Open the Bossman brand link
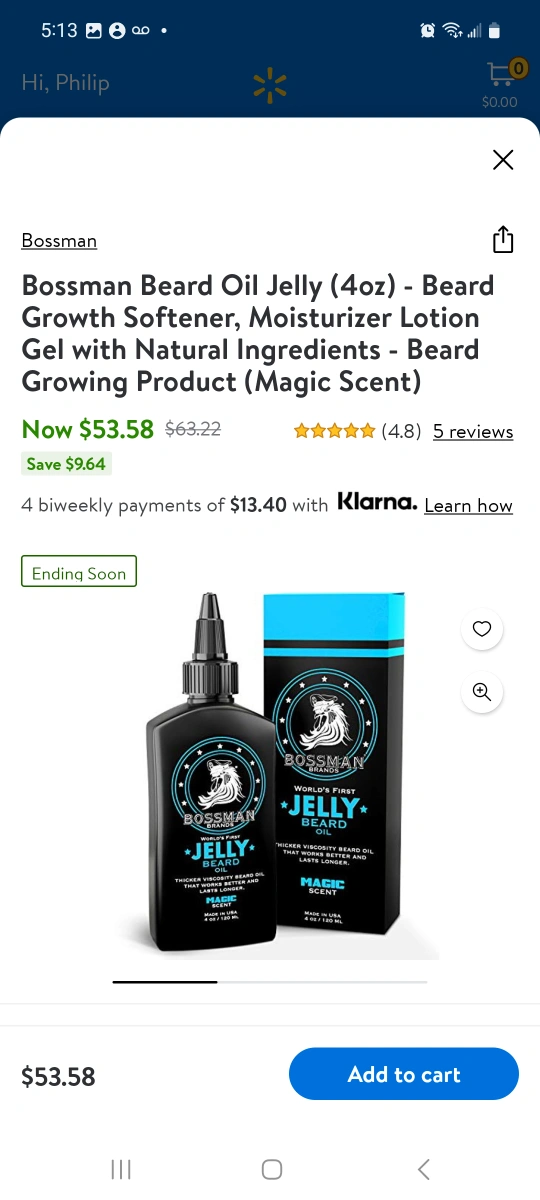This screenshot has height=1200, width=540. [x=59, y=240]
